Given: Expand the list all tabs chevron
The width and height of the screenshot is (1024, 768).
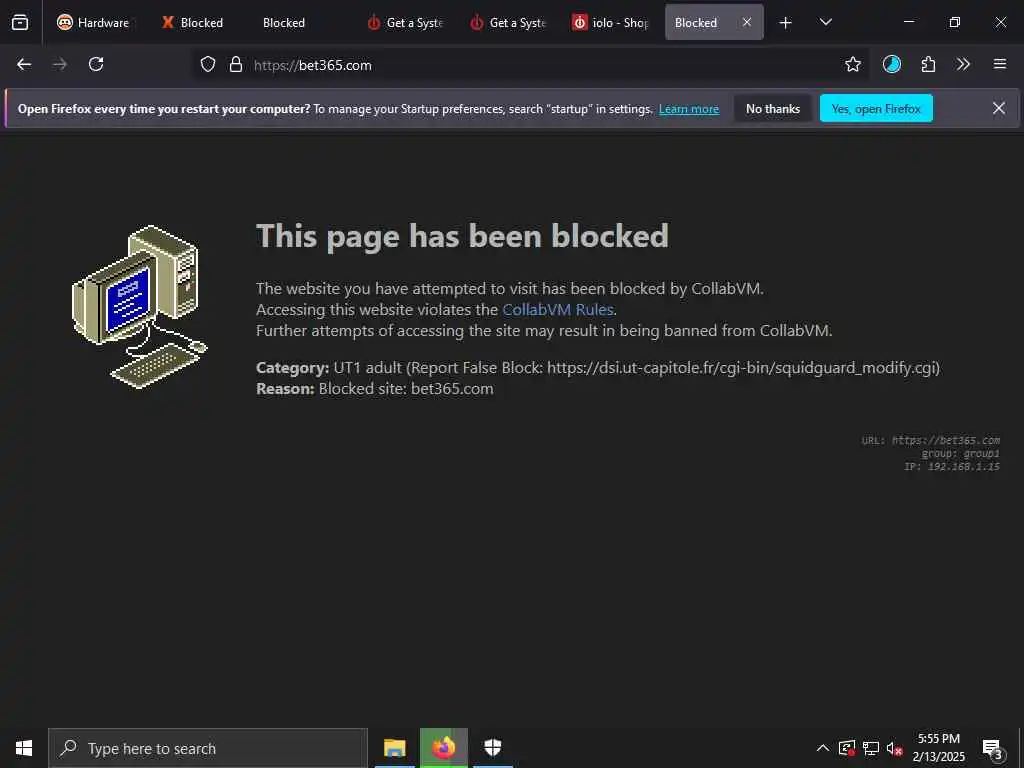Looking at the screenshot, I should 825,23.
